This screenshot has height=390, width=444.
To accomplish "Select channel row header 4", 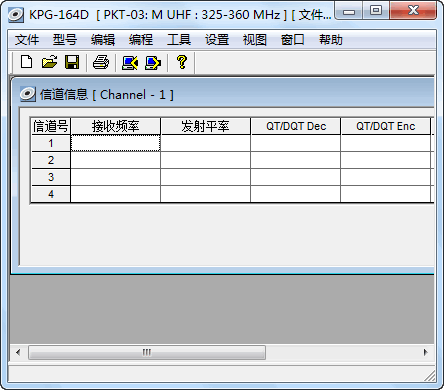I will tap(51, 194).
